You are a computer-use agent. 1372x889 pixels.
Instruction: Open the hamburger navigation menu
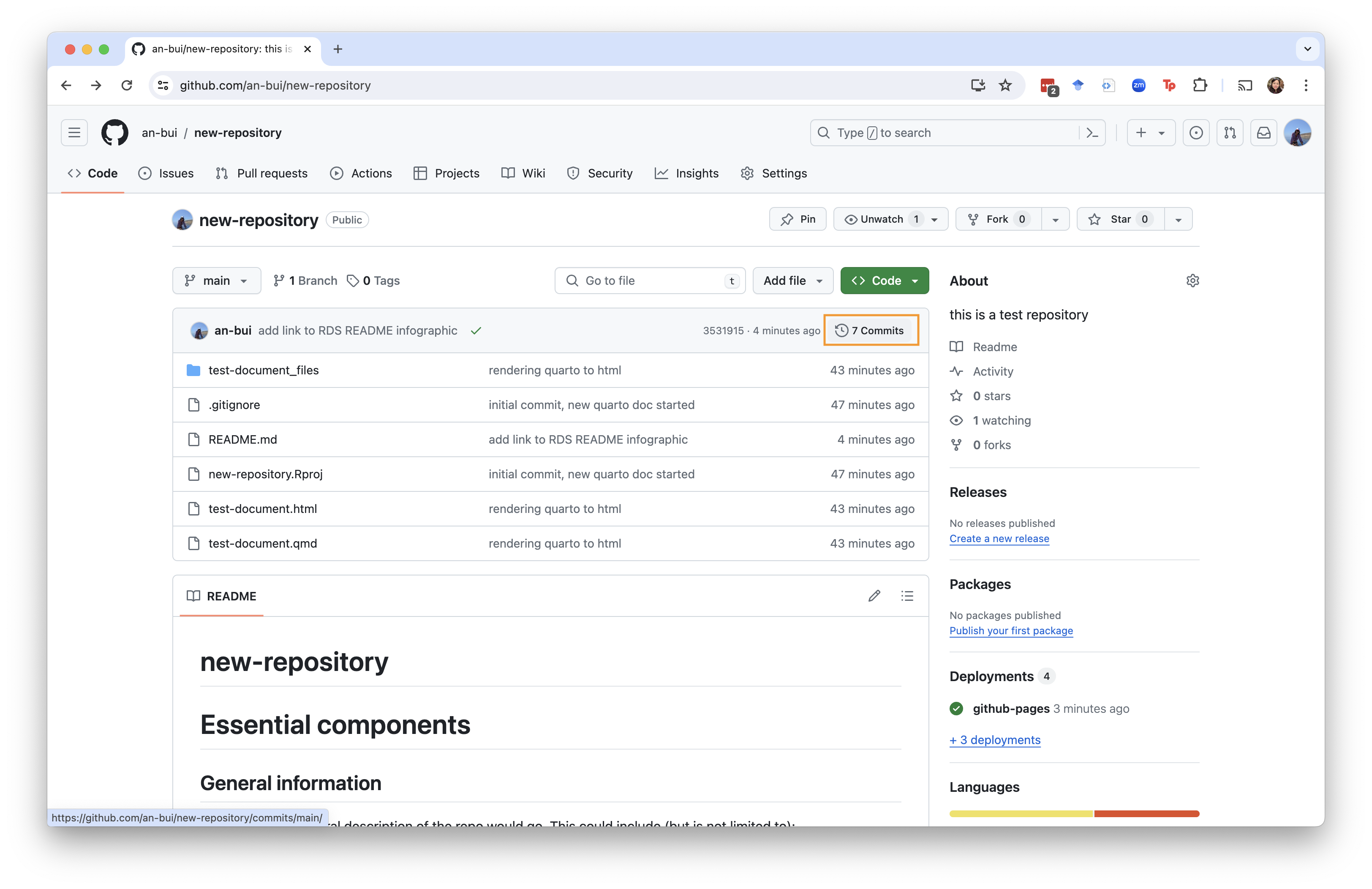coord(74,133)
